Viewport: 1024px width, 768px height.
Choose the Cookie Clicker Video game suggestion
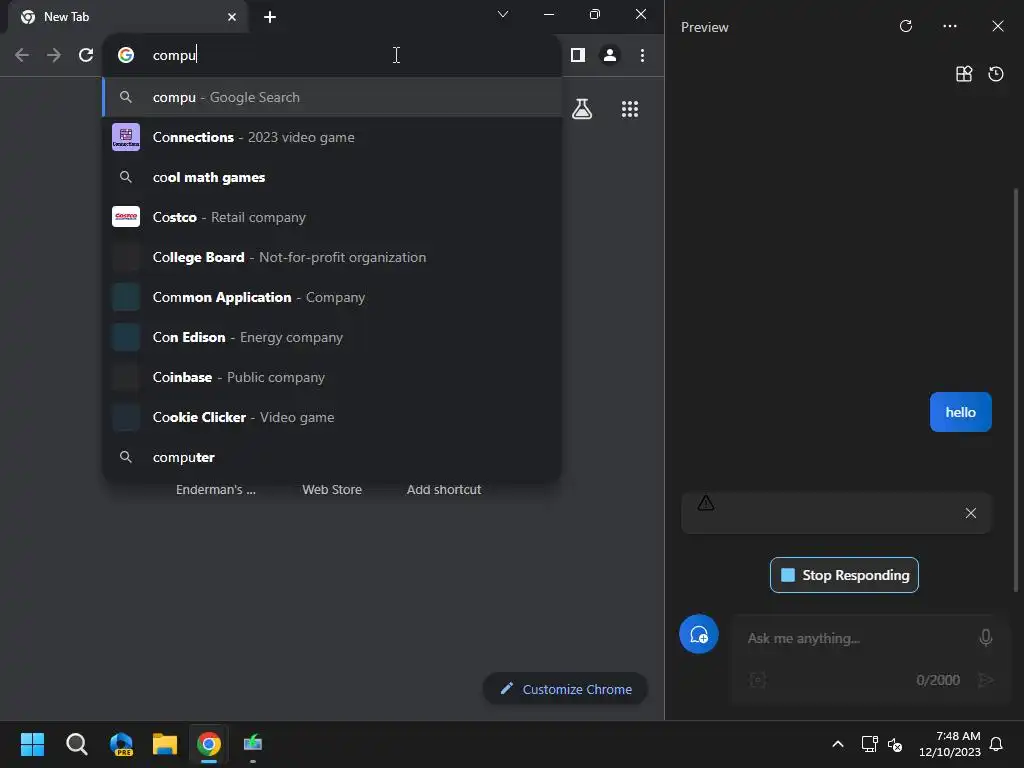[x=332, y=417]
